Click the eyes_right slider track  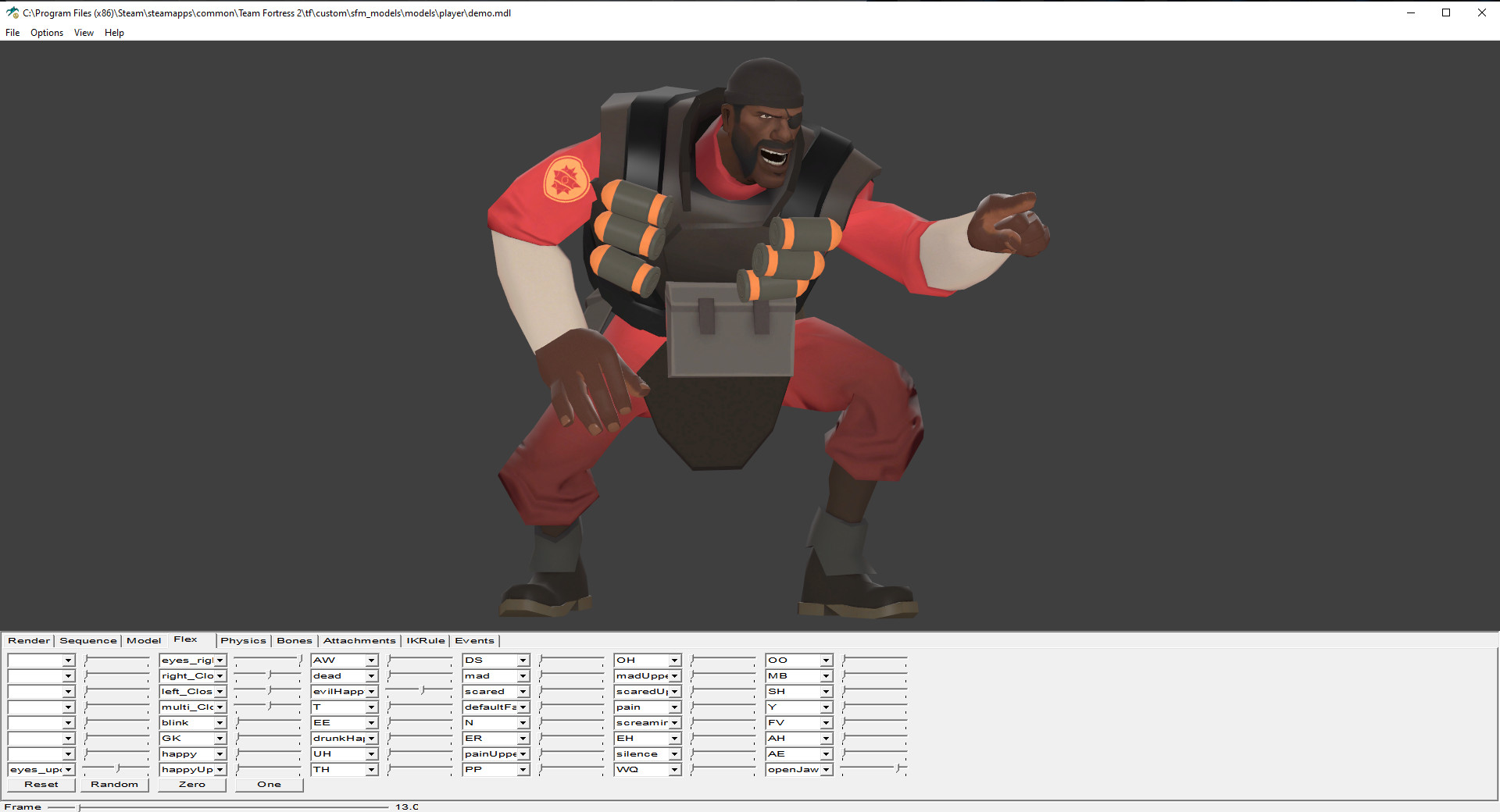(268, 660)
